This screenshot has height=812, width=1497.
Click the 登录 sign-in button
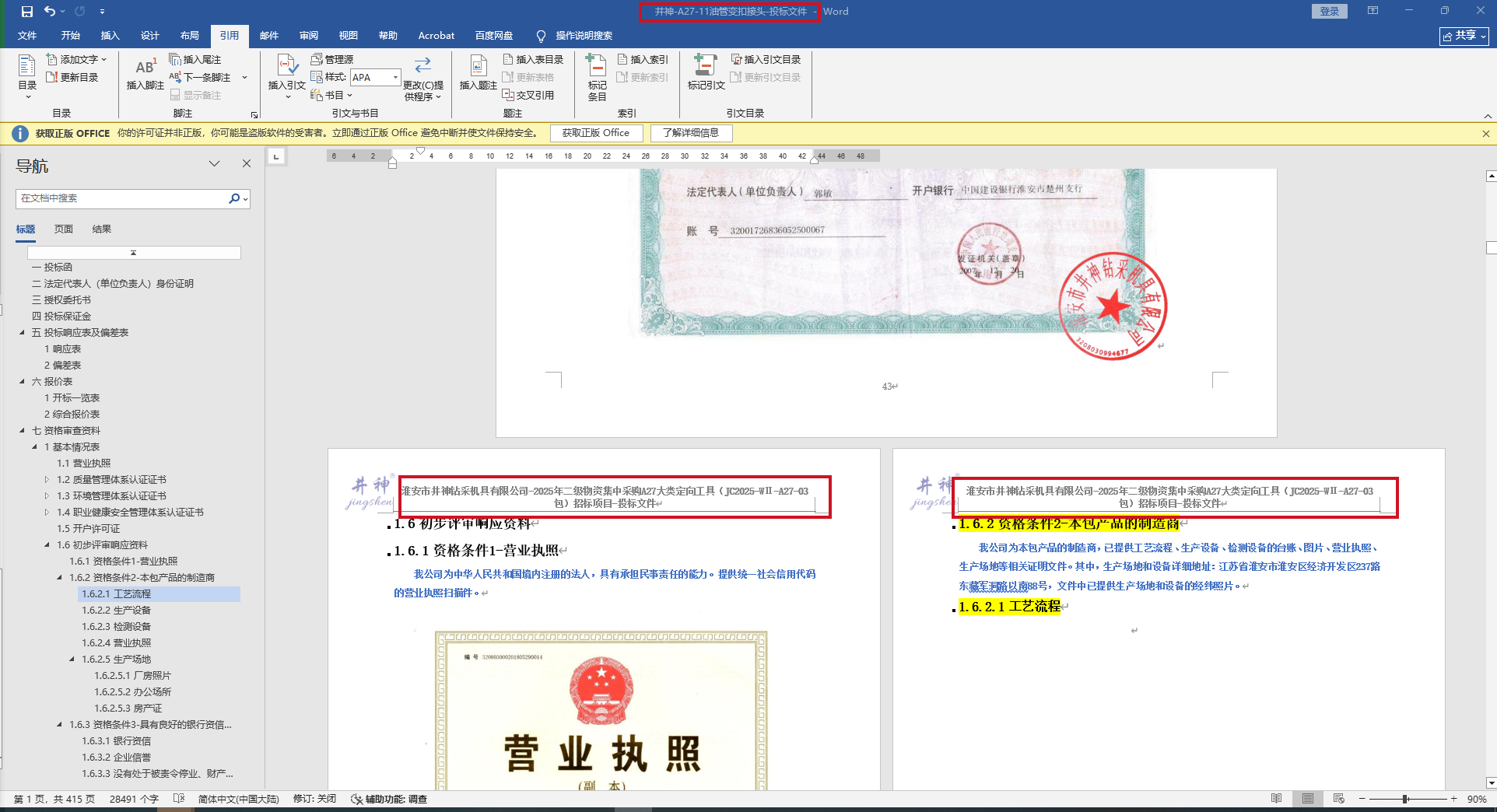(1330, 11)
